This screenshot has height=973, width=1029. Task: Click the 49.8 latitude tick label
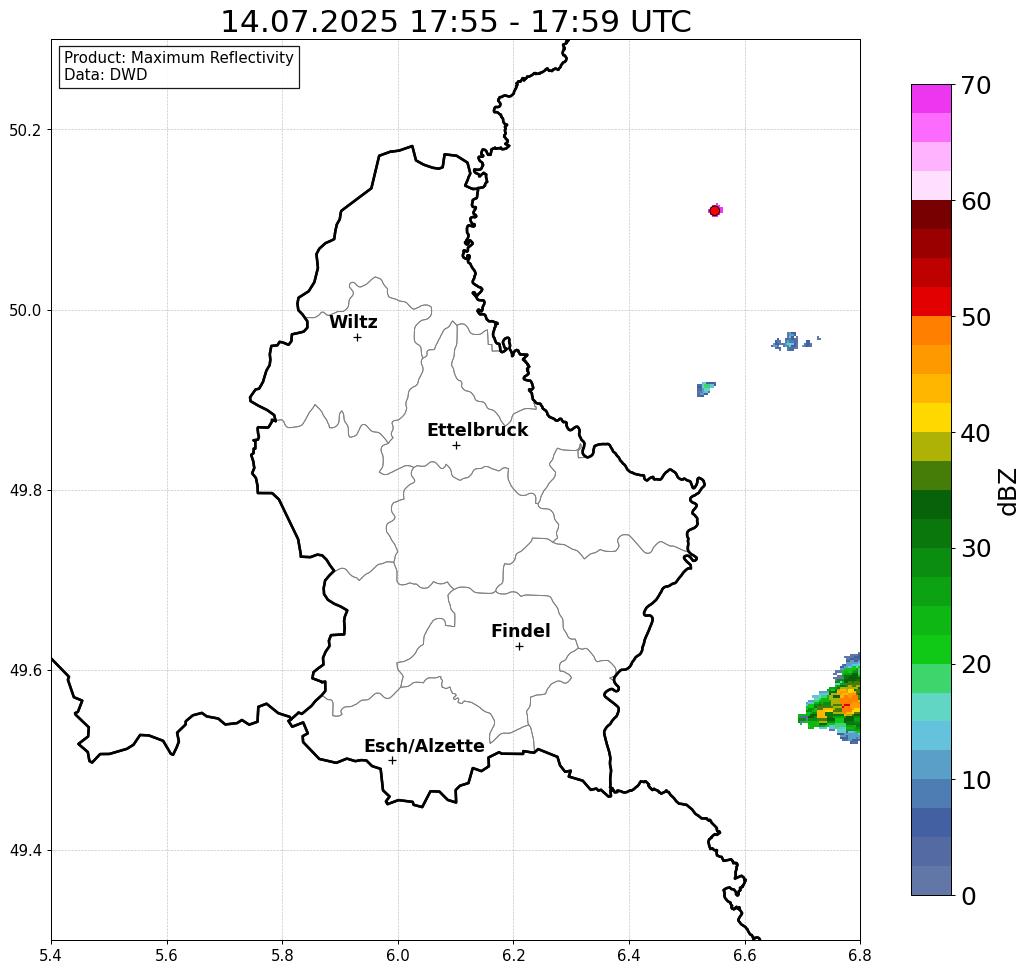[25, 491]
